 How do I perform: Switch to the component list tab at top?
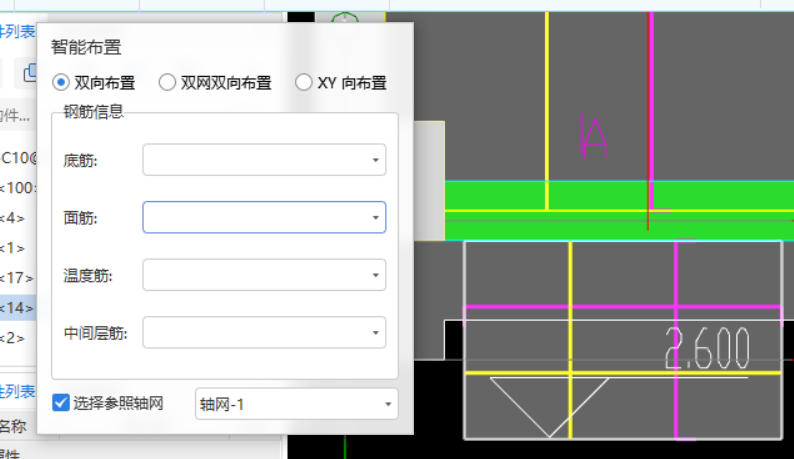coord(17,32)
